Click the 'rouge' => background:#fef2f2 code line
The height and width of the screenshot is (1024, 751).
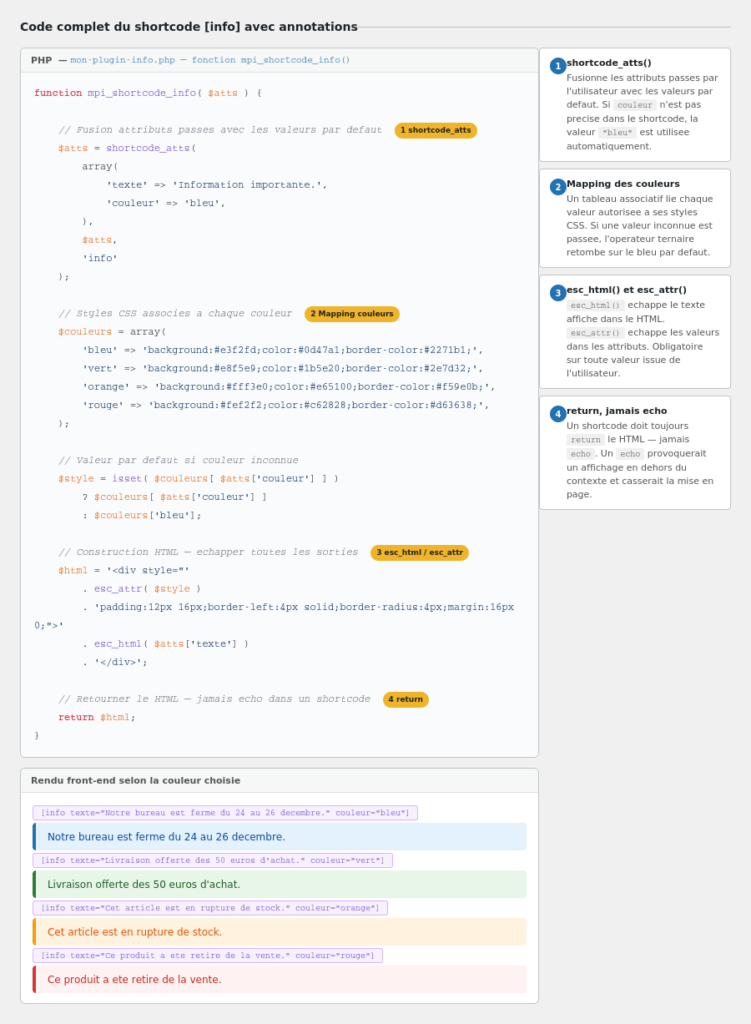(285, 405)
